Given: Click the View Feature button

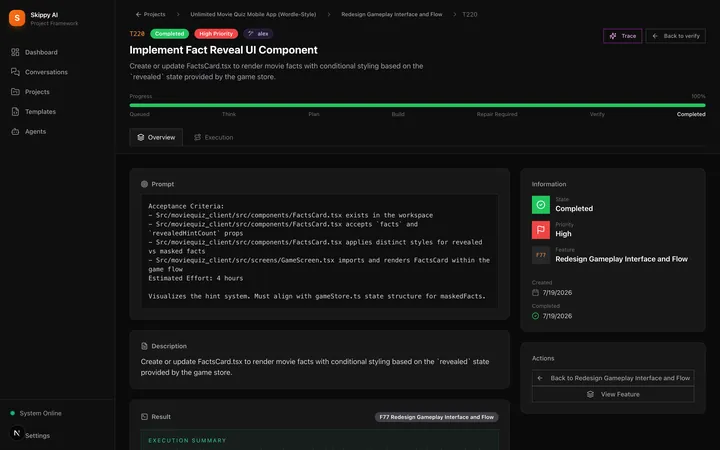Looking at the screenshot, I should point(613,394).
